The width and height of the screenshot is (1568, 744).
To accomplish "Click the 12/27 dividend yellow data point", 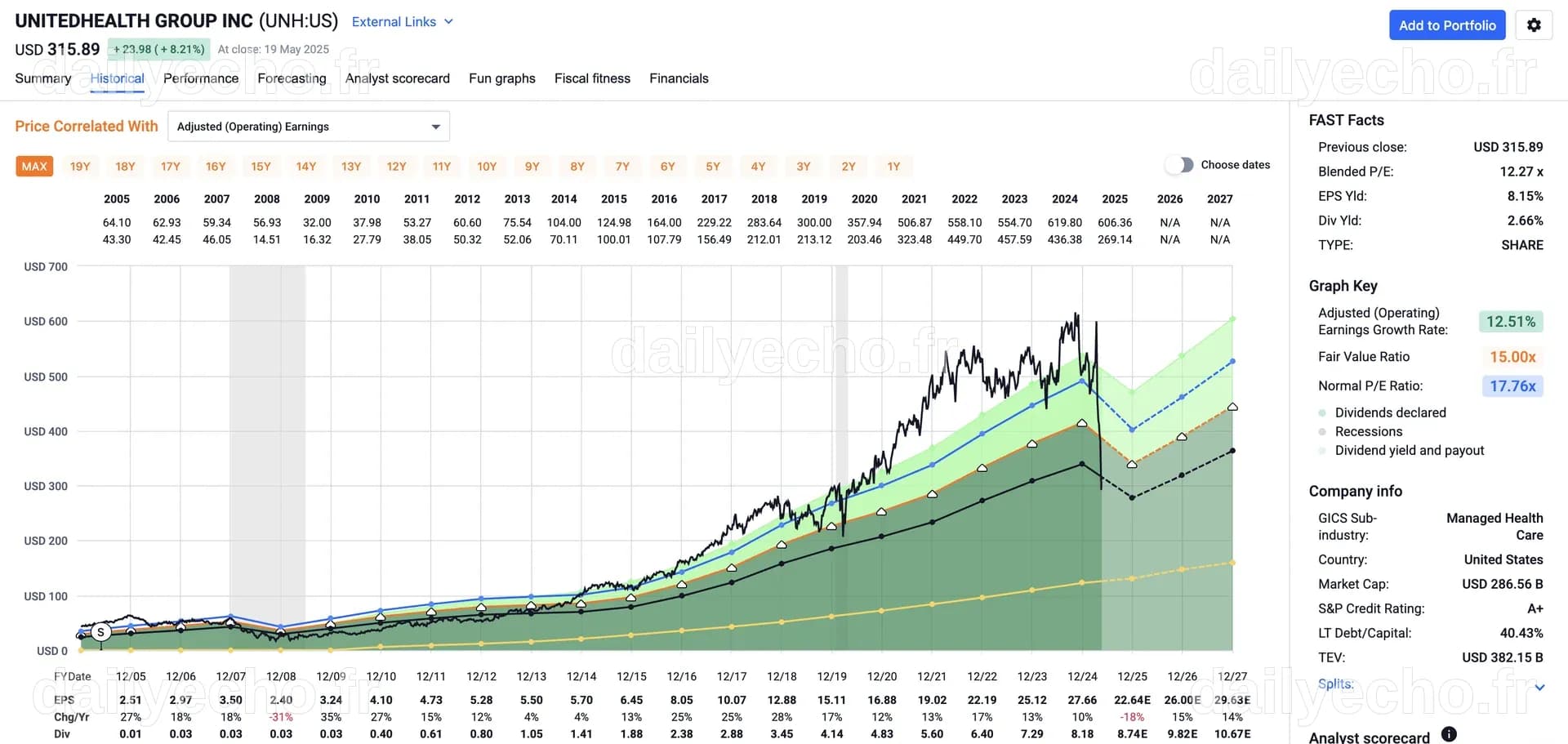I will pyautogui.click(x=1232, y=563).
